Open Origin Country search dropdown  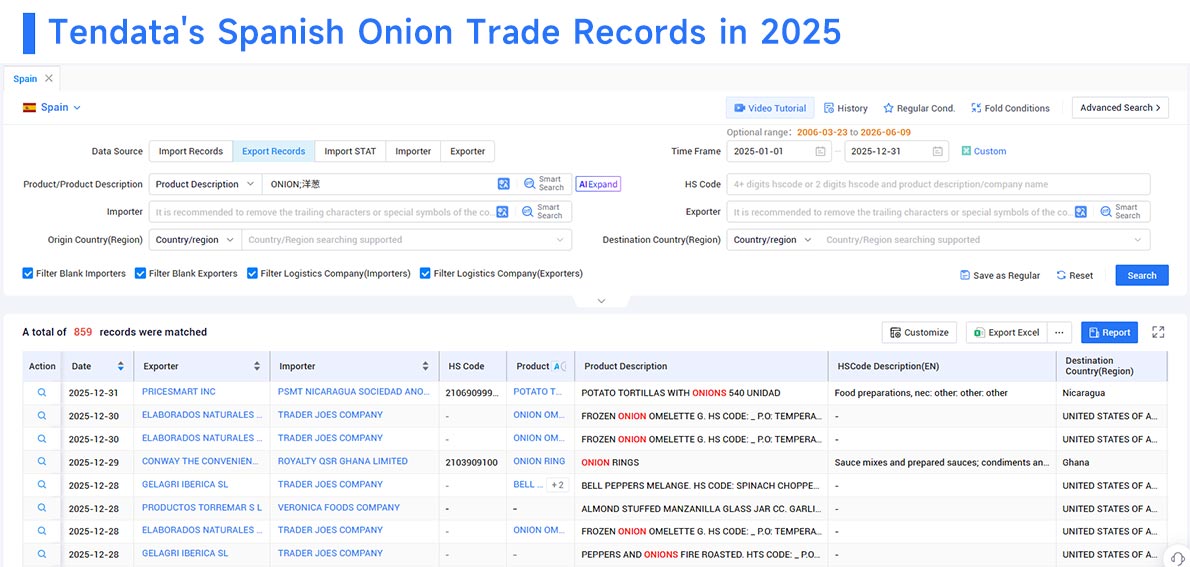click(x=406, y=240)
